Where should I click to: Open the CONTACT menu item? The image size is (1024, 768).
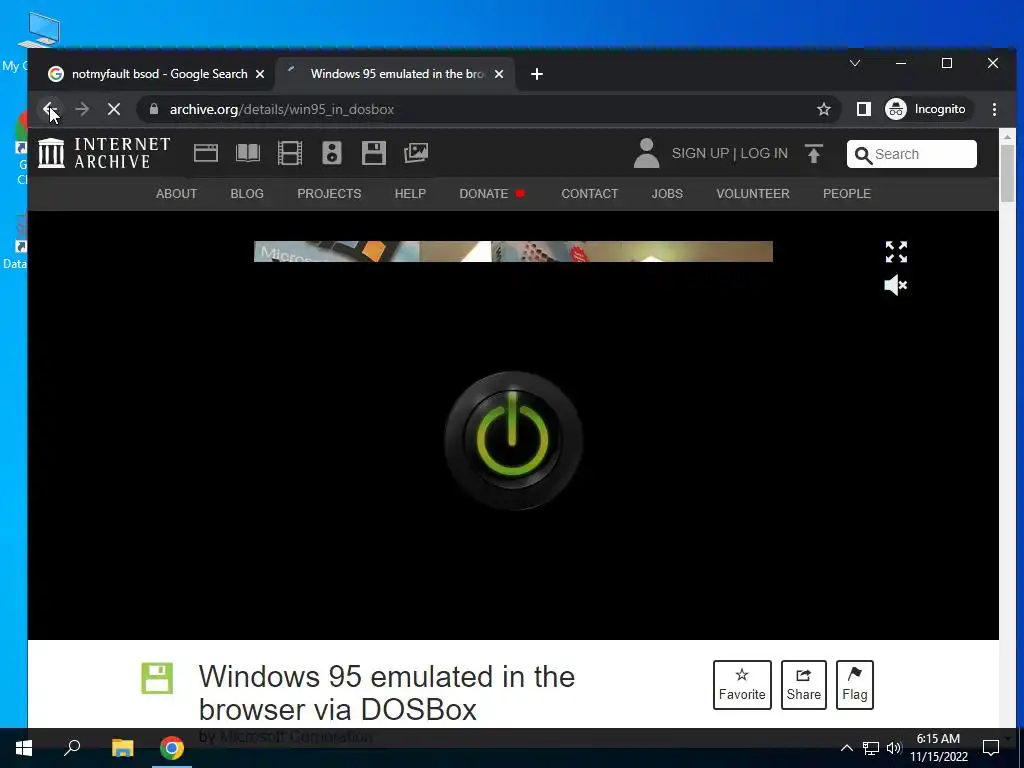pos(590,193)
